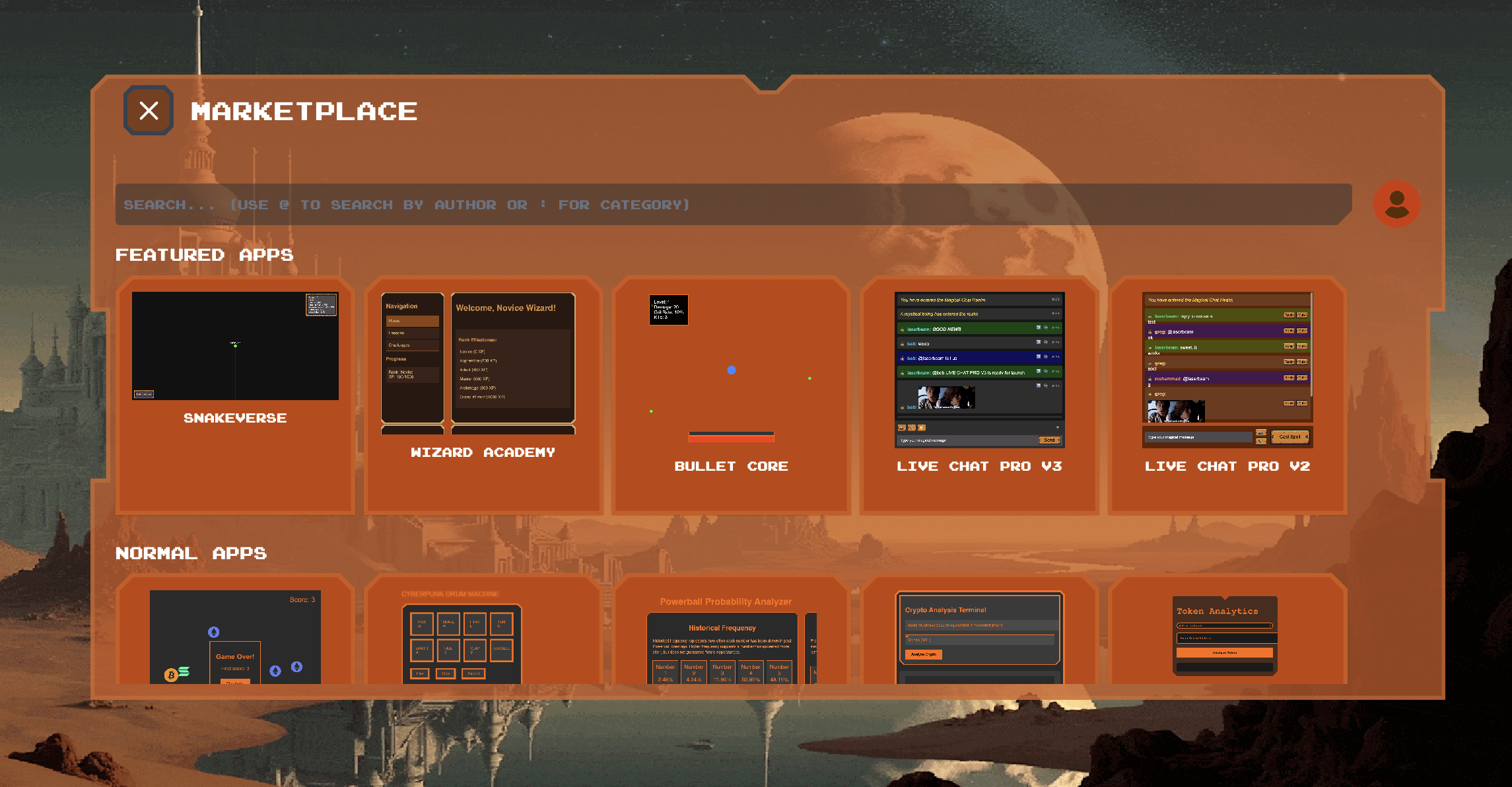1512x787 pixels.
Task: Open Wizard Academy preview image
Action: point(478,362)
